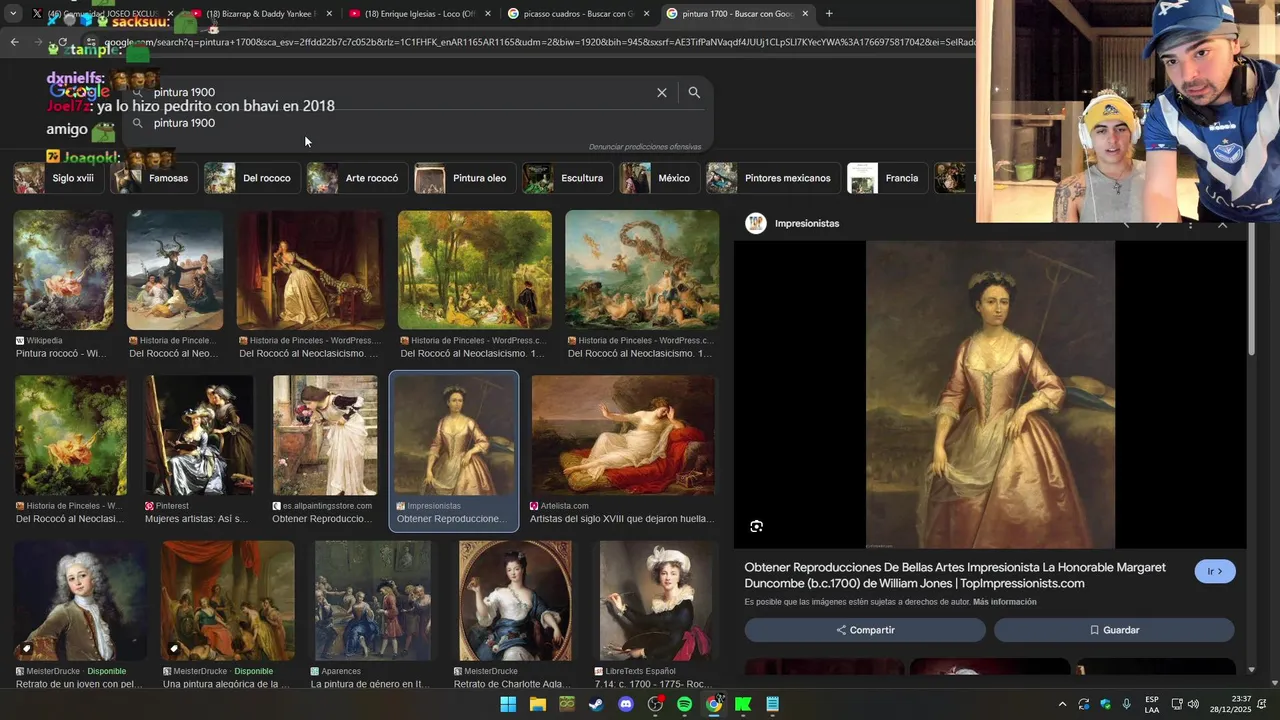The width and height of the screenshot is (1280, 720).
Task: Open 'Una pintura alegórica' MeisterDrucke result
Action: [x=228, y=600]
